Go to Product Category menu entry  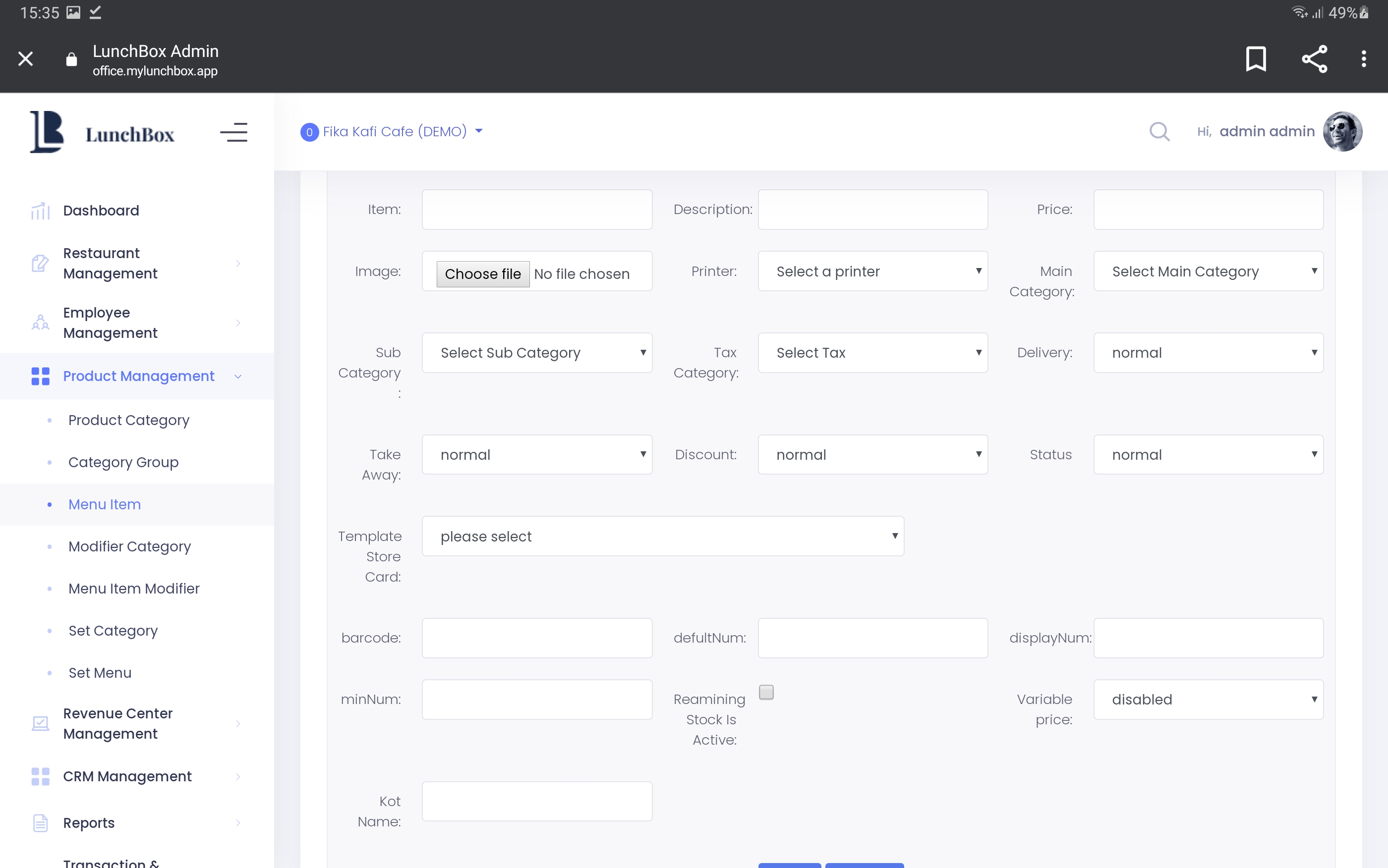[128, 420]
